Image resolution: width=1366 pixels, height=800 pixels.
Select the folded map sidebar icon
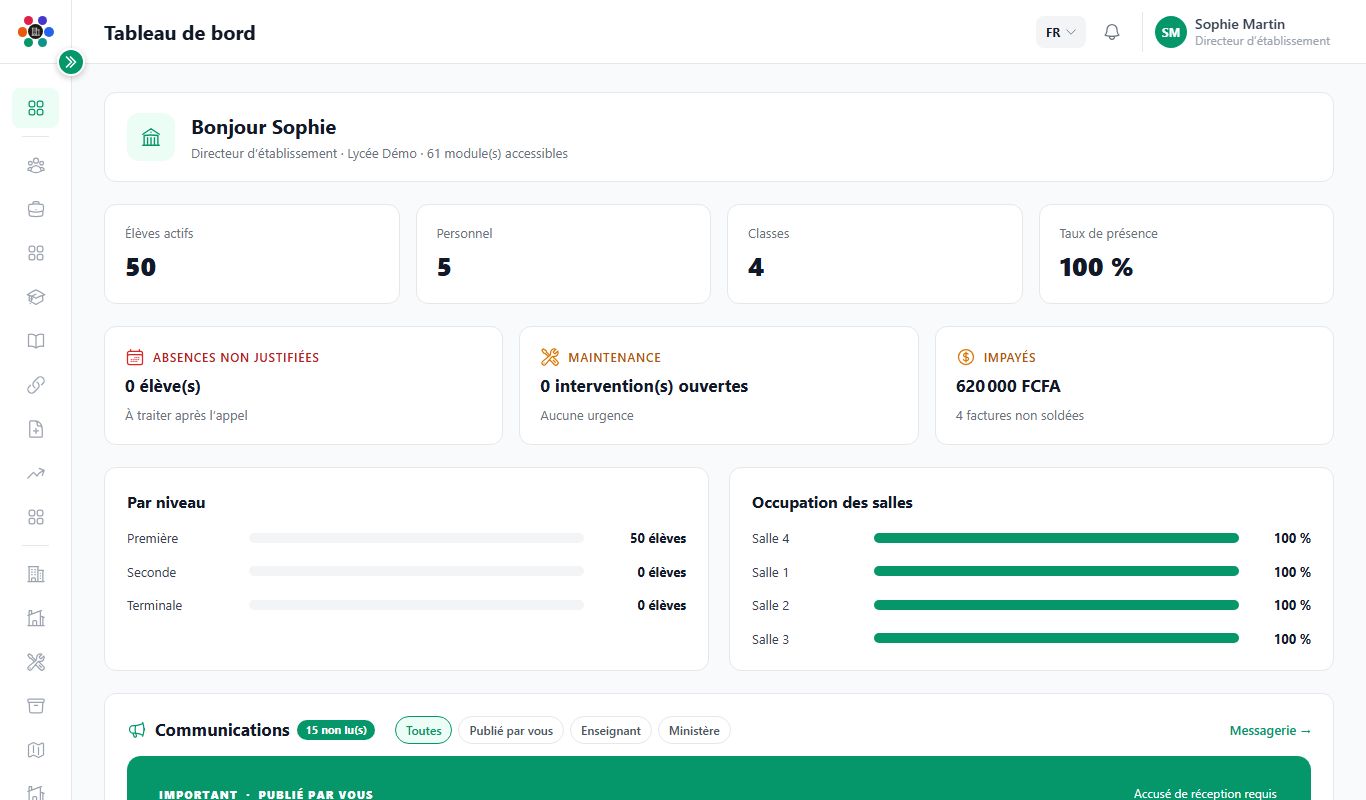(36, 750)
